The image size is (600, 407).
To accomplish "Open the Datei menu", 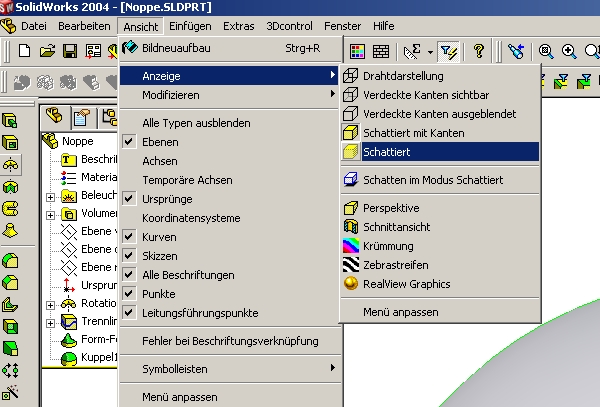I will [x=34, y=26].
